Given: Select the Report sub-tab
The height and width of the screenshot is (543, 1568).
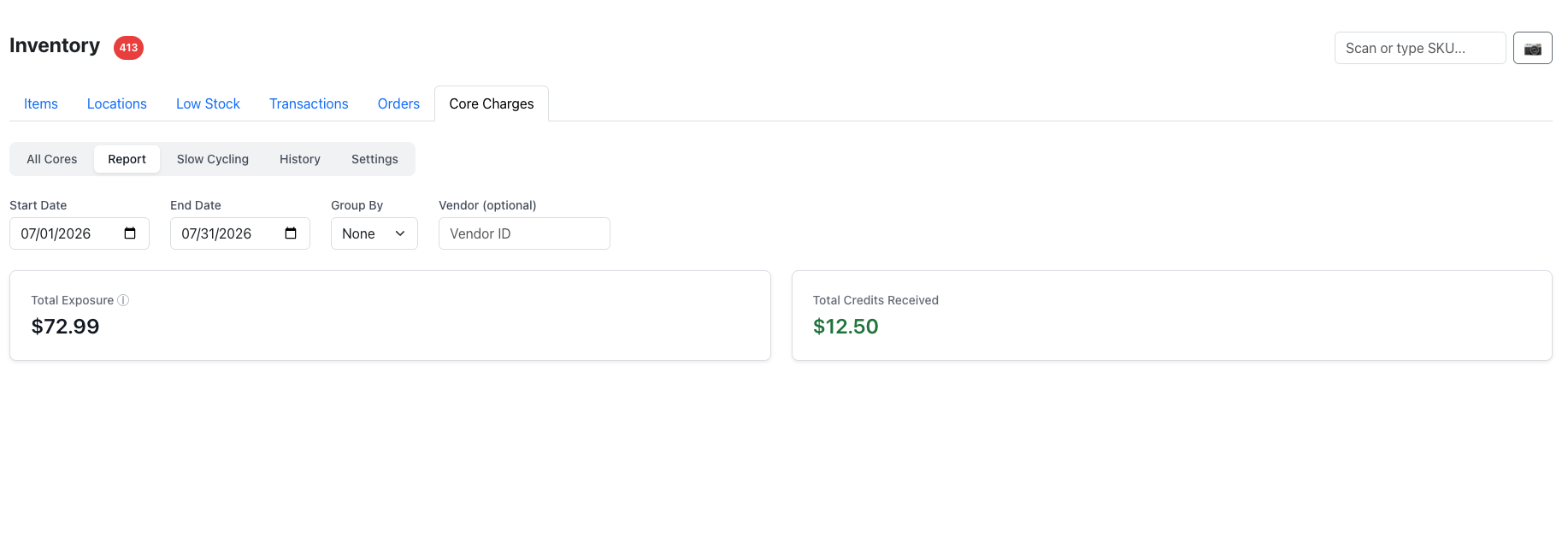Looking at the screenshot, I should tap(127, 159).
